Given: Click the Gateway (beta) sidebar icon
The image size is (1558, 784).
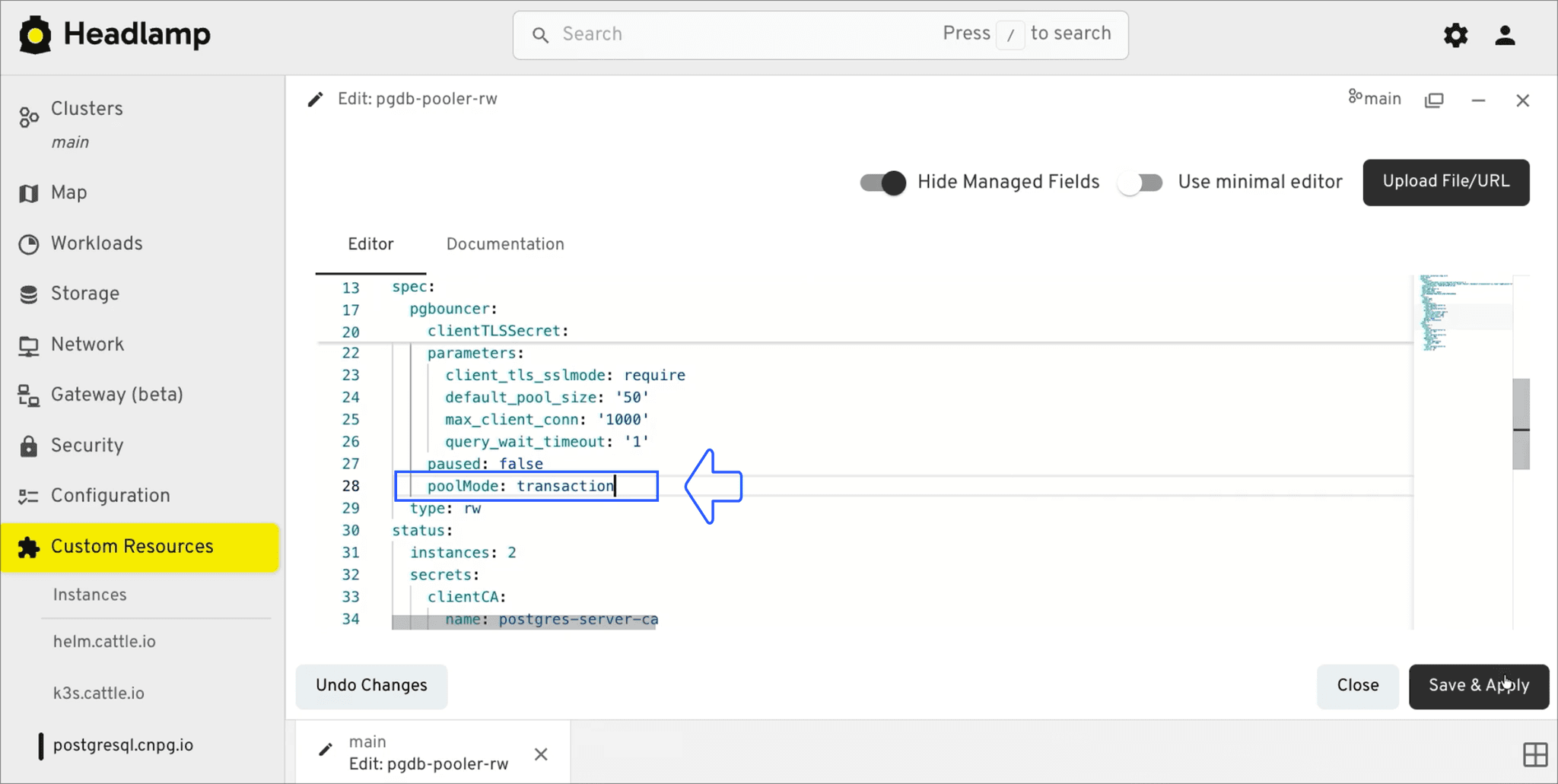Looking at the screenshot, I should click(x=29, y=395).
